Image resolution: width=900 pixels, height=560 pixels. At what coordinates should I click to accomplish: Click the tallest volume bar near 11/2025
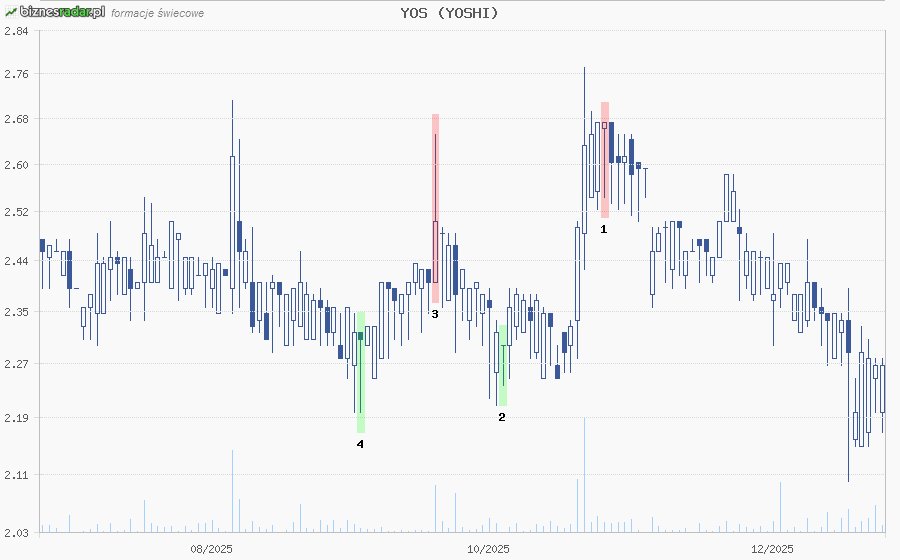pos(584,475)
